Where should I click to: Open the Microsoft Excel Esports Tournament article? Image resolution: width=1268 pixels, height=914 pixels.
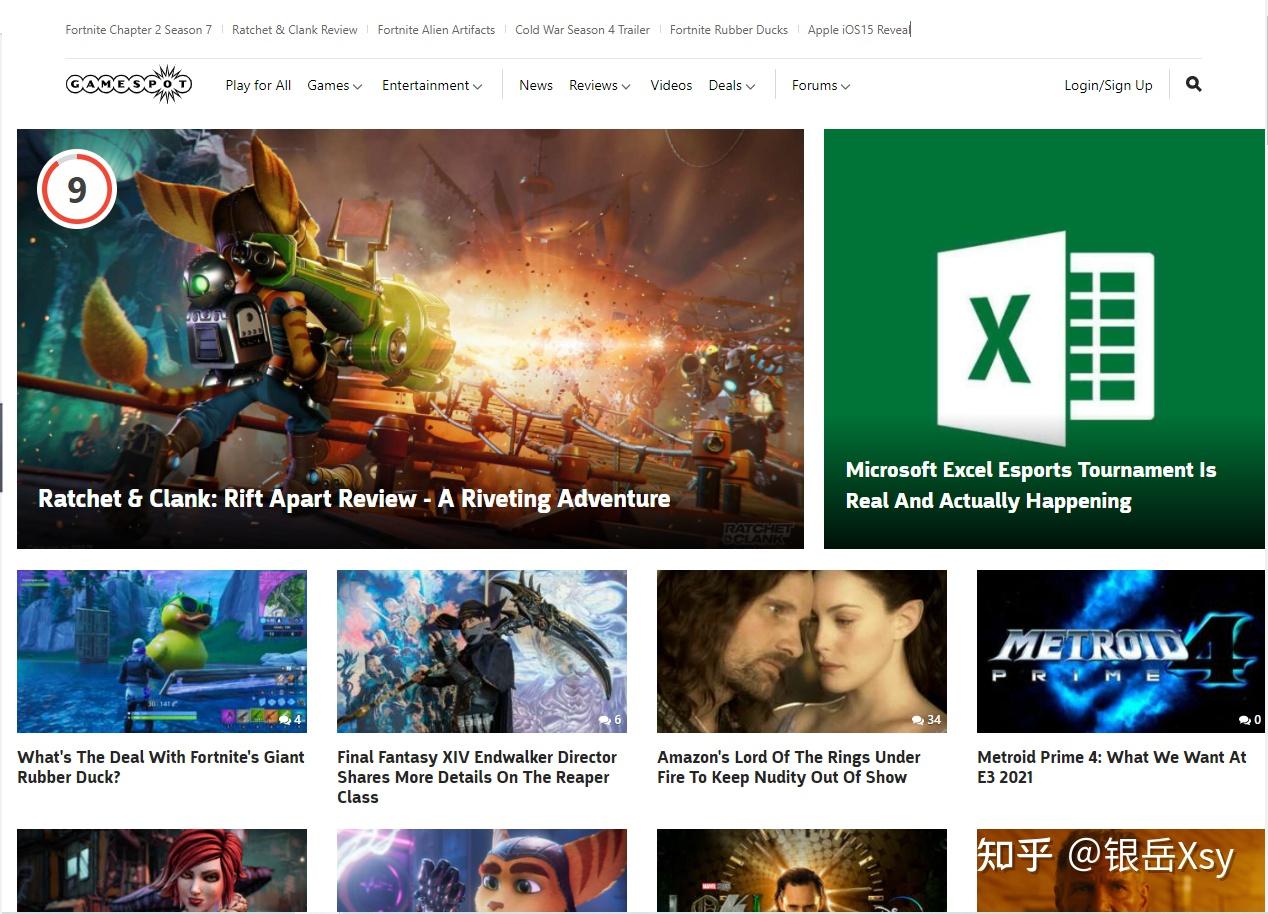tap(1030, 485)
